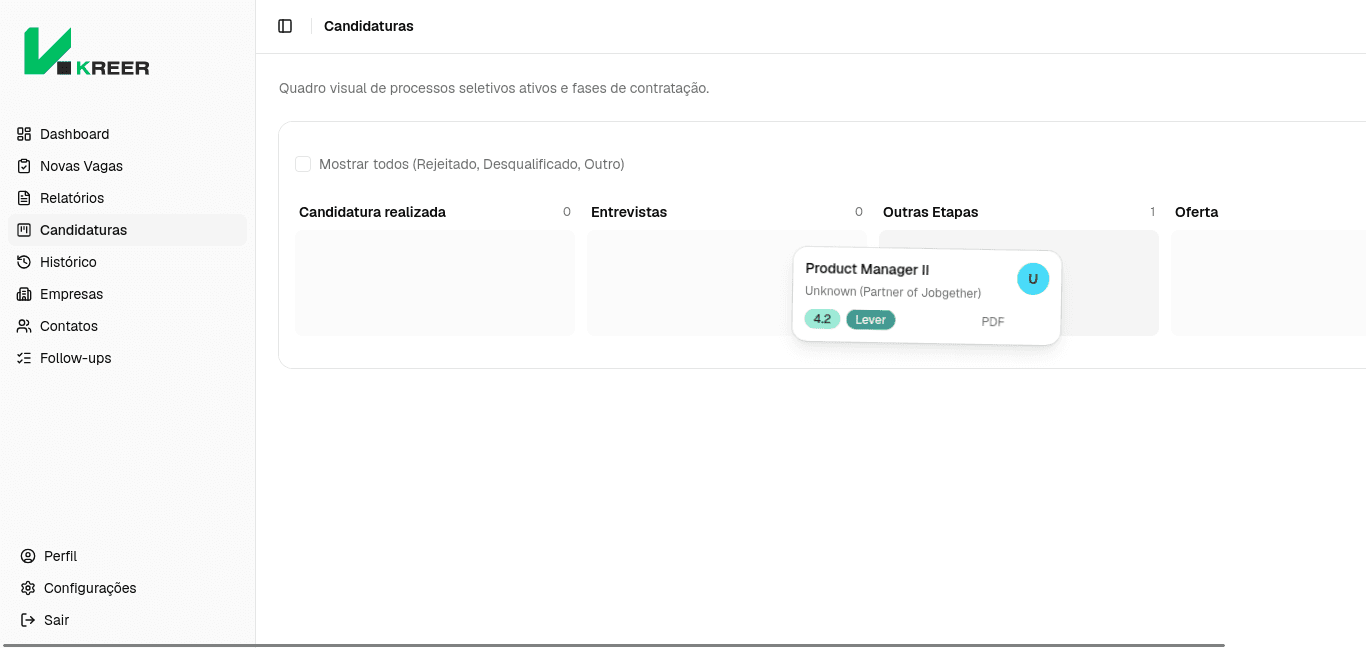Click the horizontal scrollbar at the bottom
The height and width of the screenshot is (648, 1366).
[x=614, y=645]
